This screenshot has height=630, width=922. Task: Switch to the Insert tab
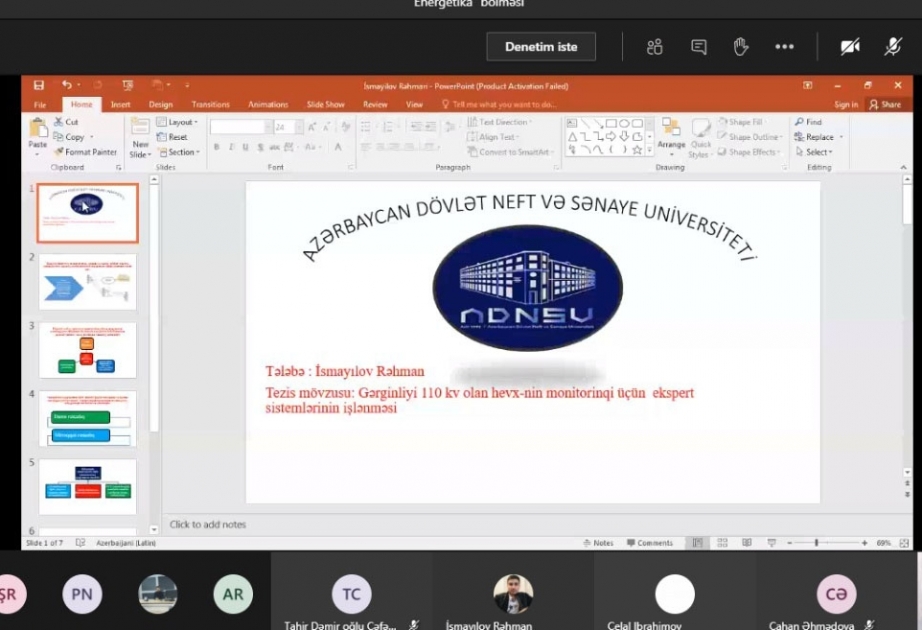(x=121, y=105)
